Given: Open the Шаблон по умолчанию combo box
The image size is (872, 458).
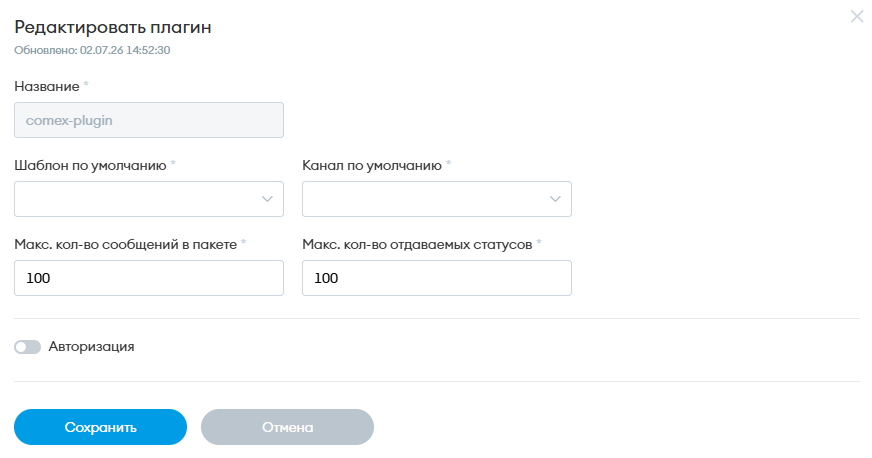Looking at the screenshot, I should pos(149,199).
